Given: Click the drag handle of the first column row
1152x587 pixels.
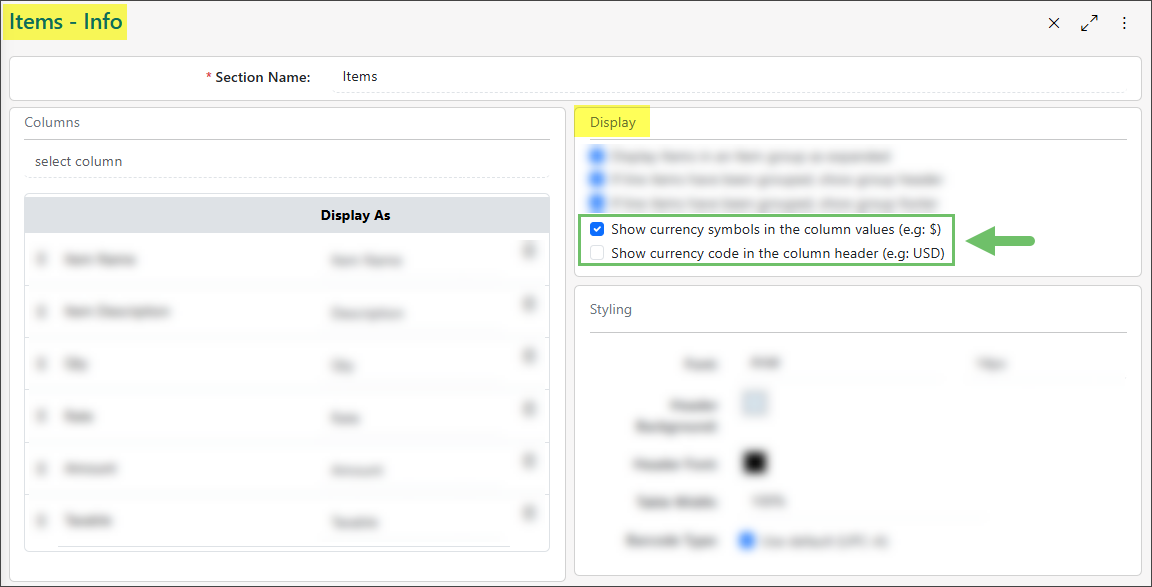Looking at the screenshot, I should [41, 258].
